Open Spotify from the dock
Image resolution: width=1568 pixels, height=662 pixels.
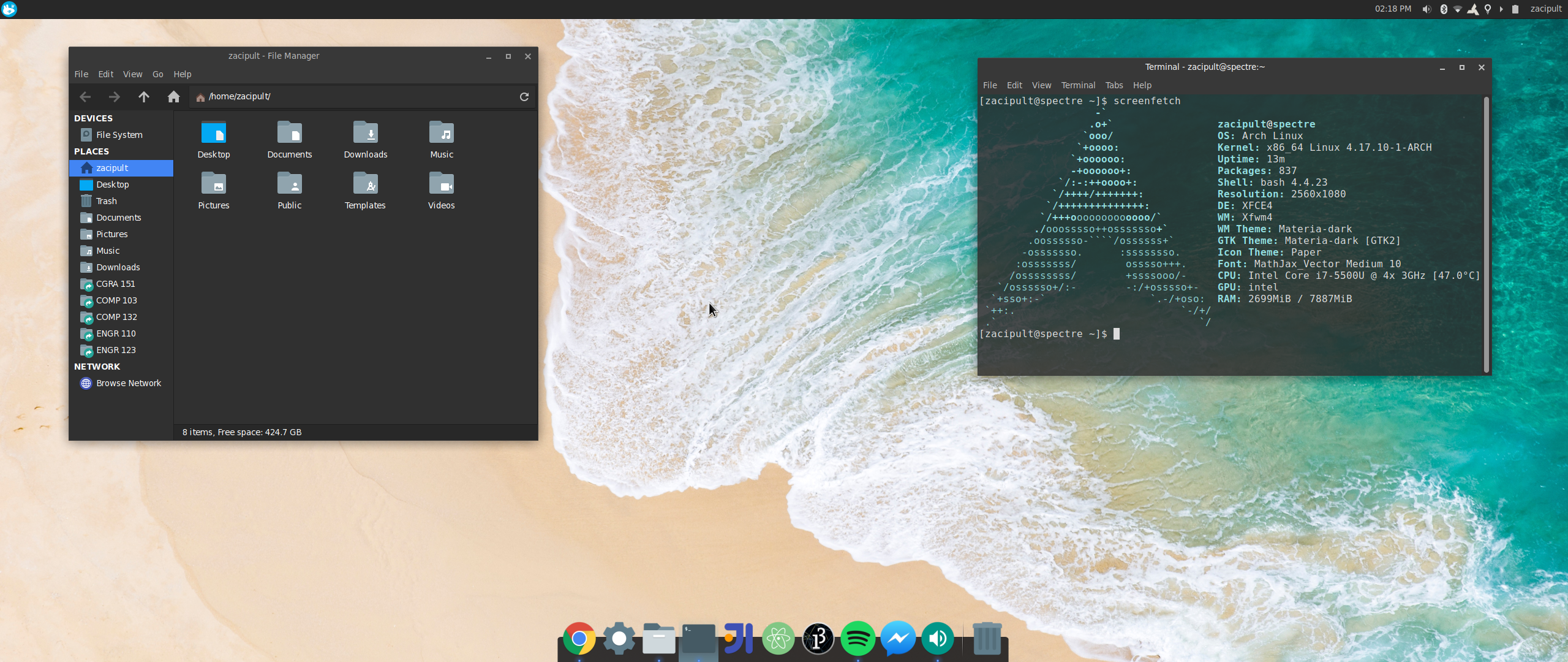(858, 639)
